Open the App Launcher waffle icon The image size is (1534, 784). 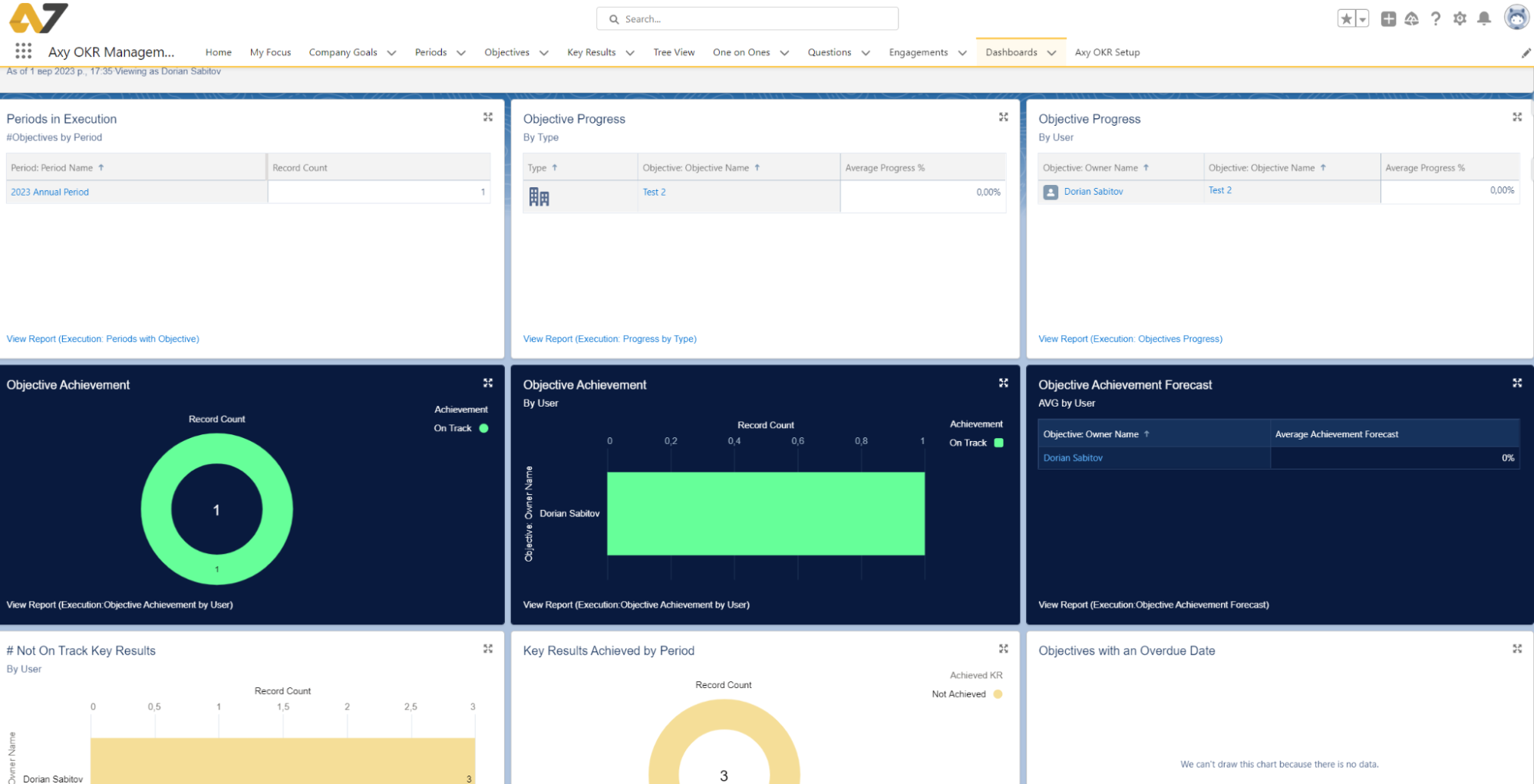pyautogui.click(x=23, y=51)
